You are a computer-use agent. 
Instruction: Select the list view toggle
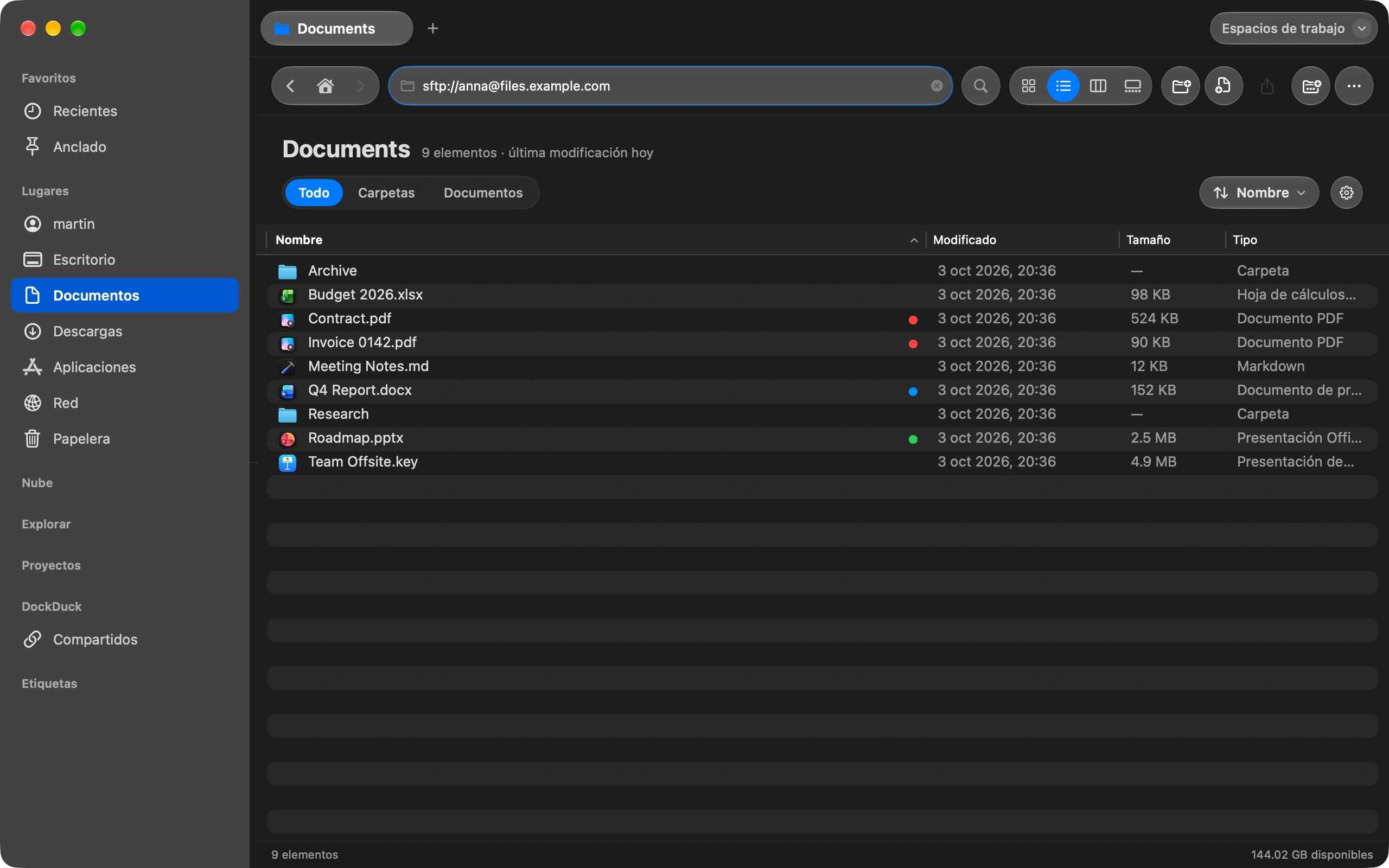[1063, 86]
